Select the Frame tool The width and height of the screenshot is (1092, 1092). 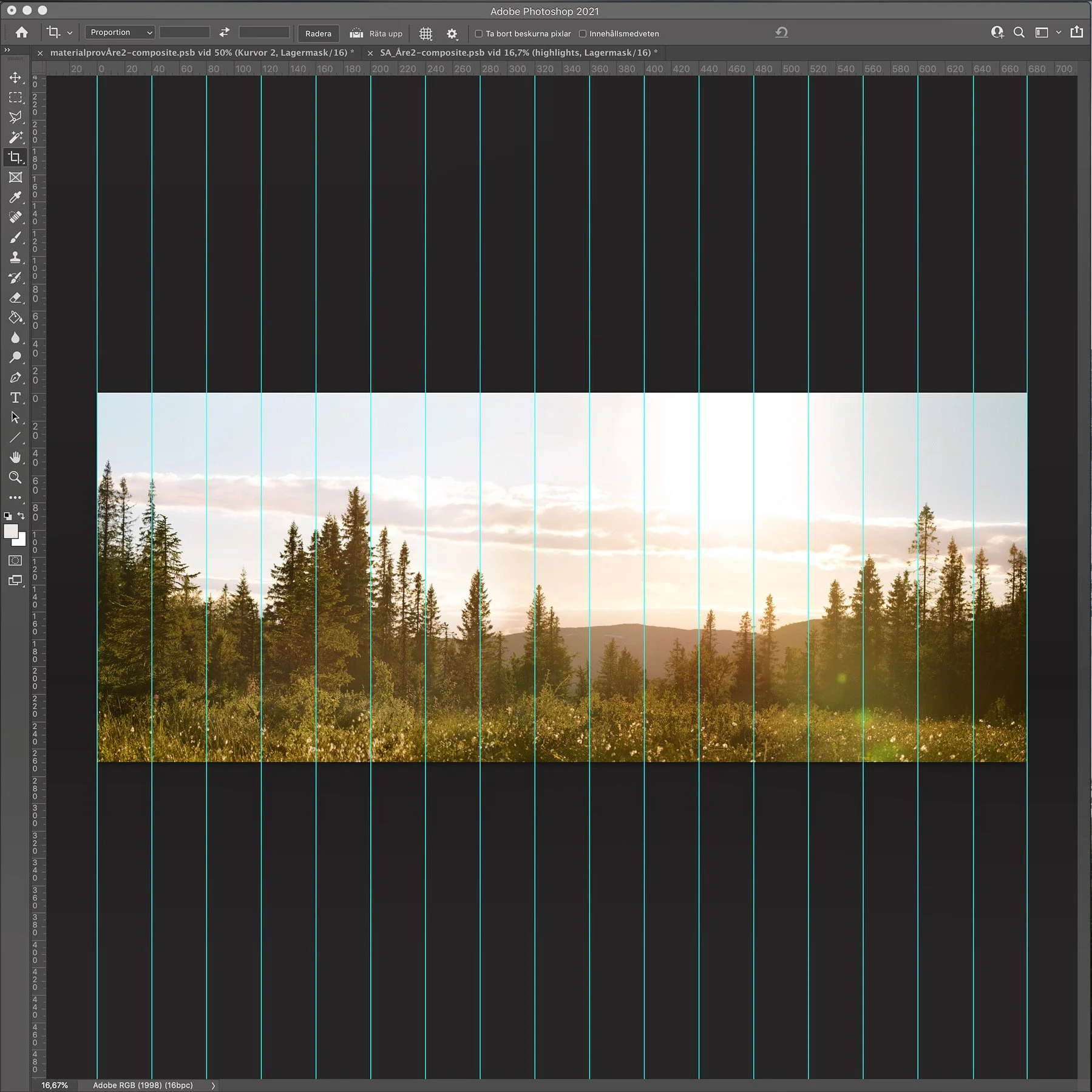coord(15,177)
